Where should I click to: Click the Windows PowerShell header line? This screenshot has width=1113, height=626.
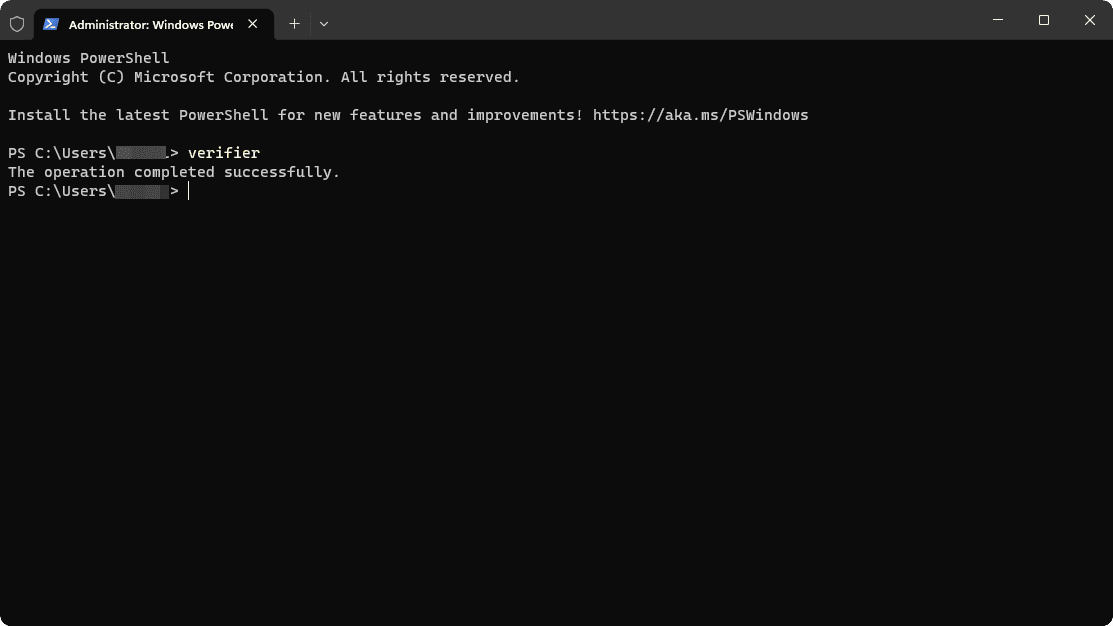point(88,57)
